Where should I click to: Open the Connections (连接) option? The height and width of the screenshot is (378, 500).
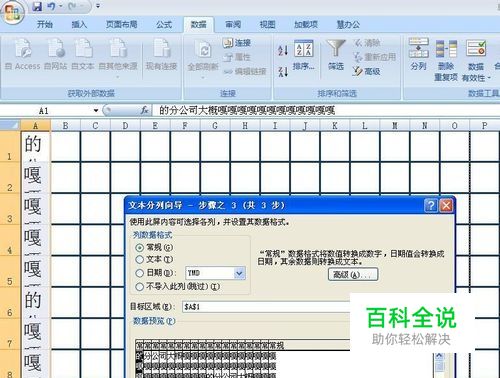(237, 43)
